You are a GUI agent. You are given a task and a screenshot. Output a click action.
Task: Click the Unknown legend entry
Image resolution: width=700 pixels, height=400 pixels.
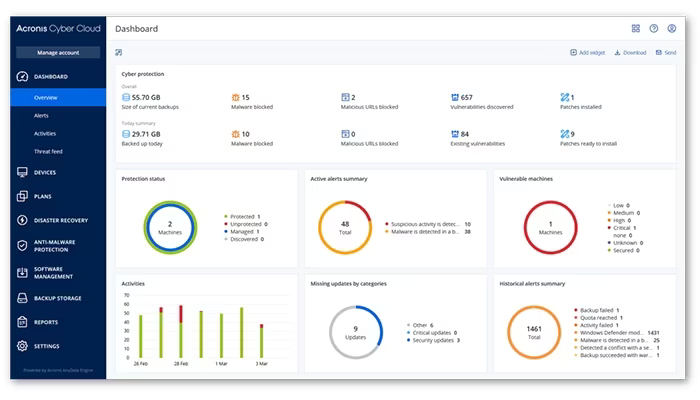click(x=625, y=243)
